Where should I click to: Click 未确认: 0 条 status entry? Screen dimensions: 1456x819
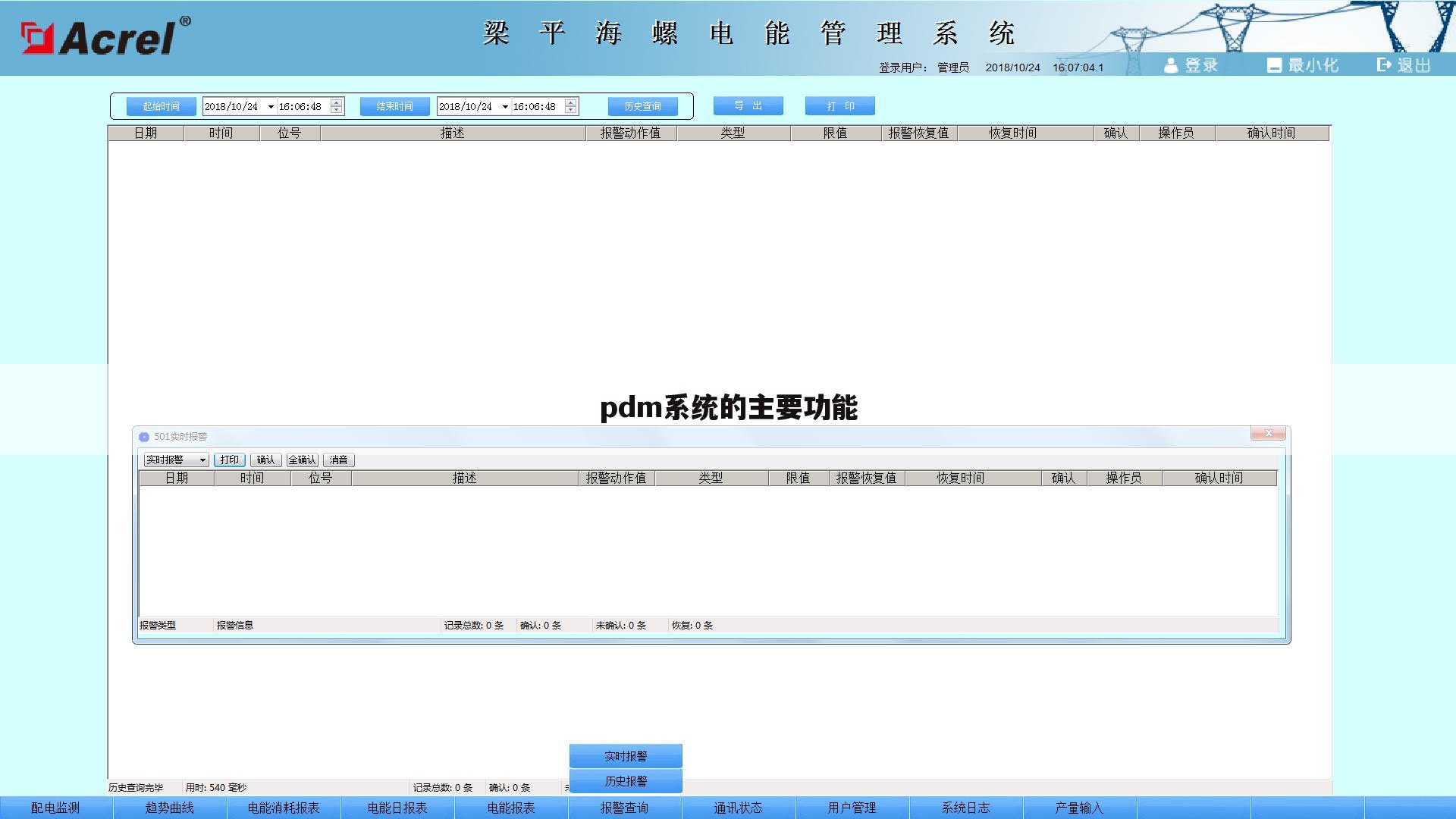(x=621, y=626)
